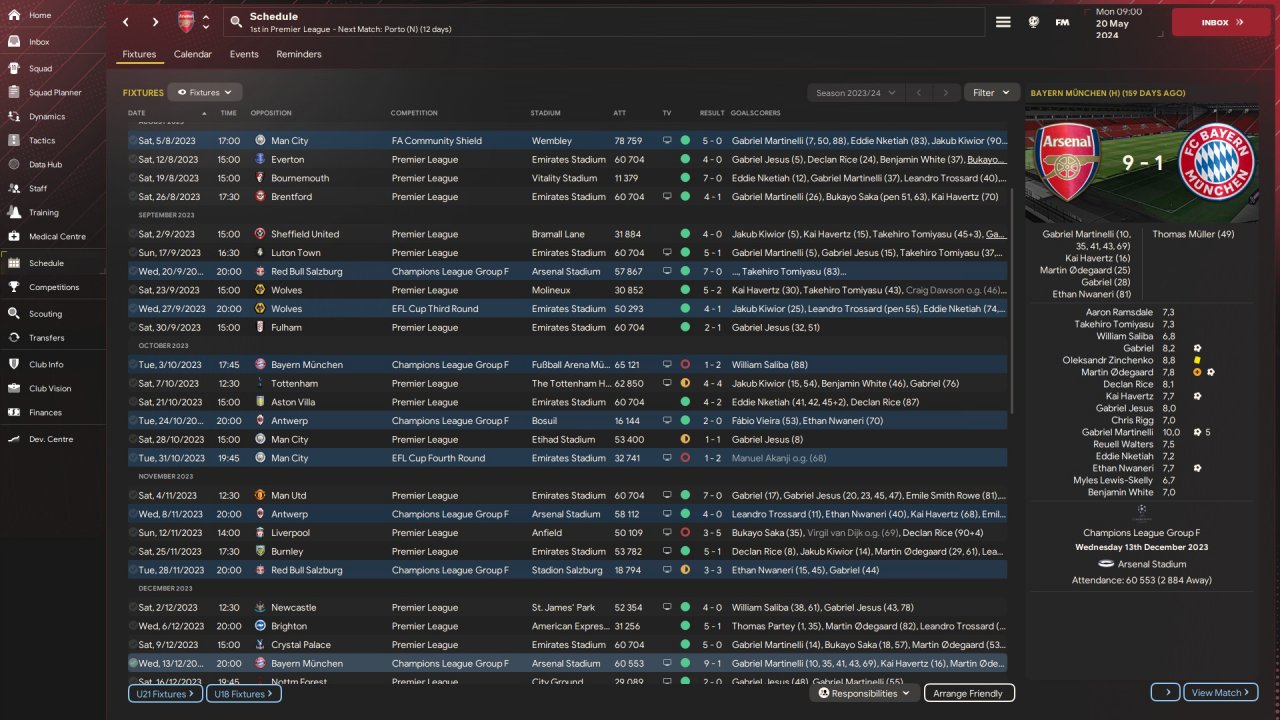Click the red result dot on Liverpool row
Image resolution: width=1280 pixels, height=720 pixels.
(685, 533)
